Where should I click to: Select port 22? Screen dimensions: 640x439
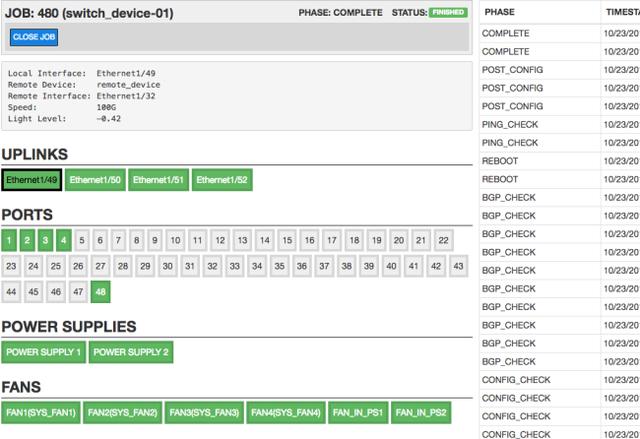(444, 240)
